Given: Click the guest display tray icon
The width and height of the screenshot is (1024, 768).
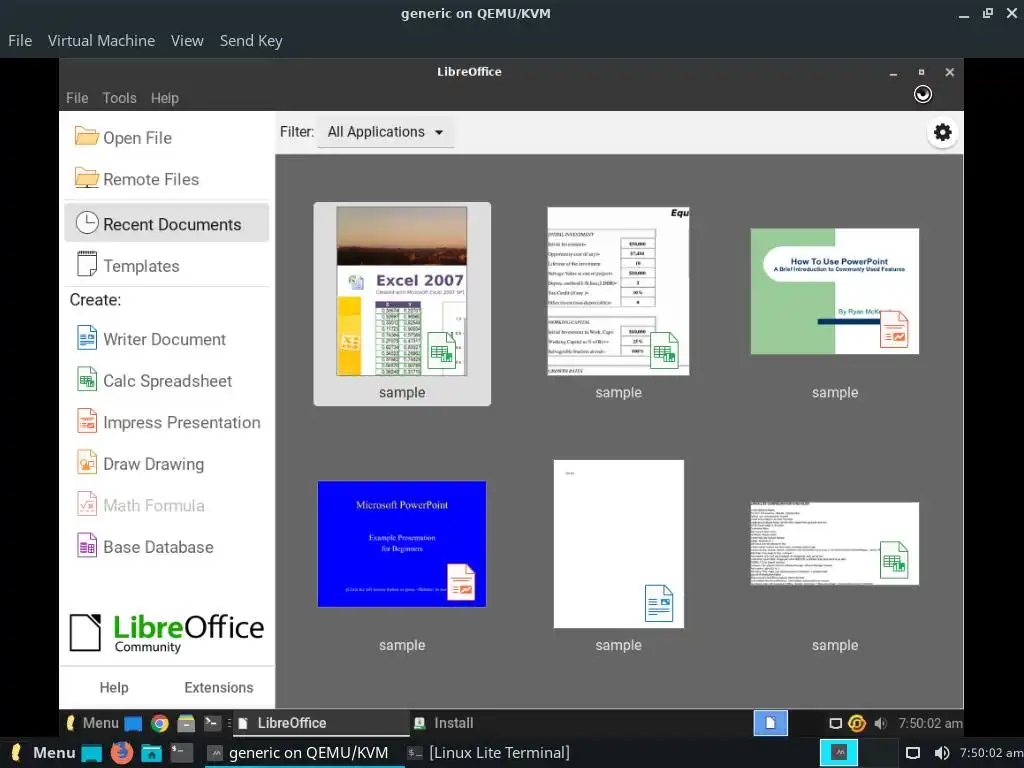Looking at the screenshot, I should tap(835, 723).
